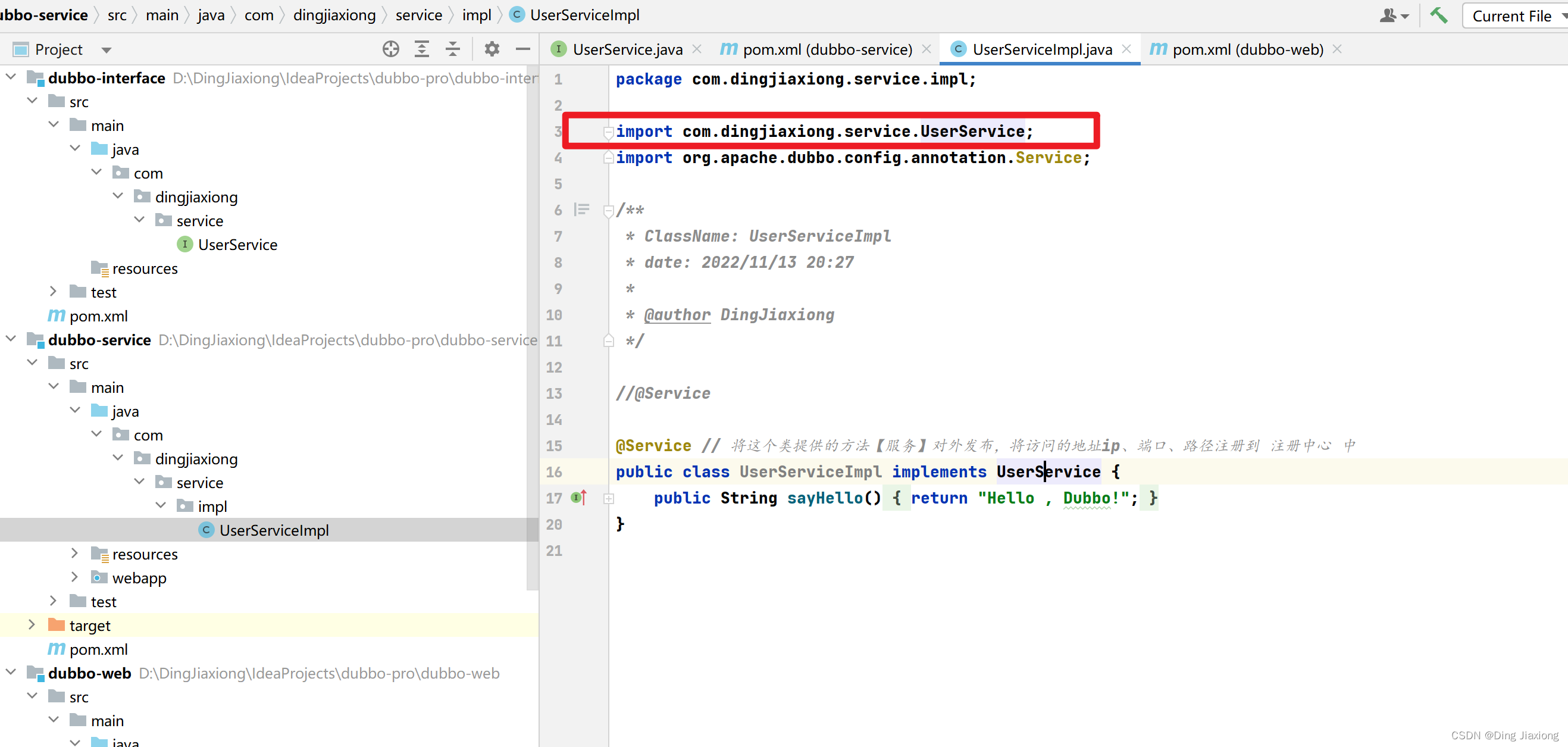
Task: Click UserService in the import statement
Action: click(972, 132)
